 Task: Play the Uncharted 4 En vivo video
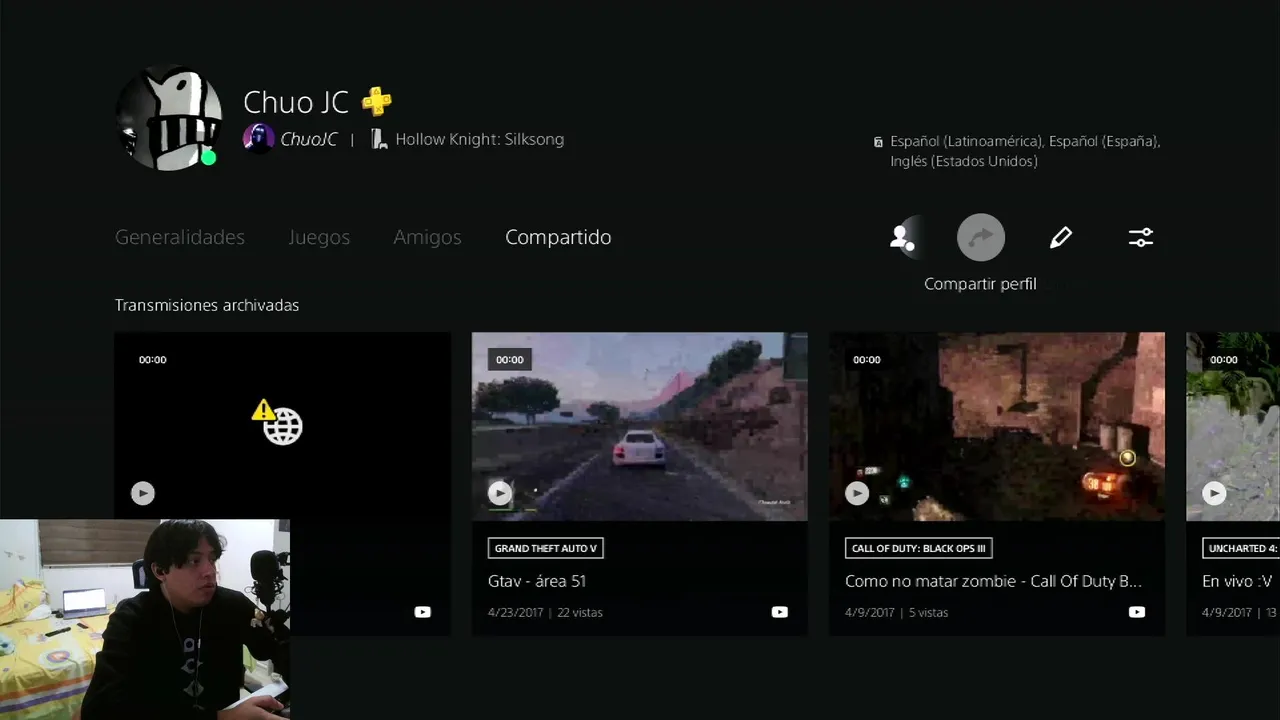click(x=1214, y=493)
